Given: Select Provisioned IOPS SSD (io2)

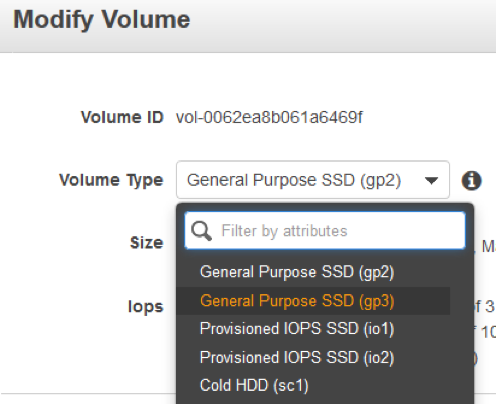Looking at the screenshot, I should pyautogui.click(x=297, y=358).
